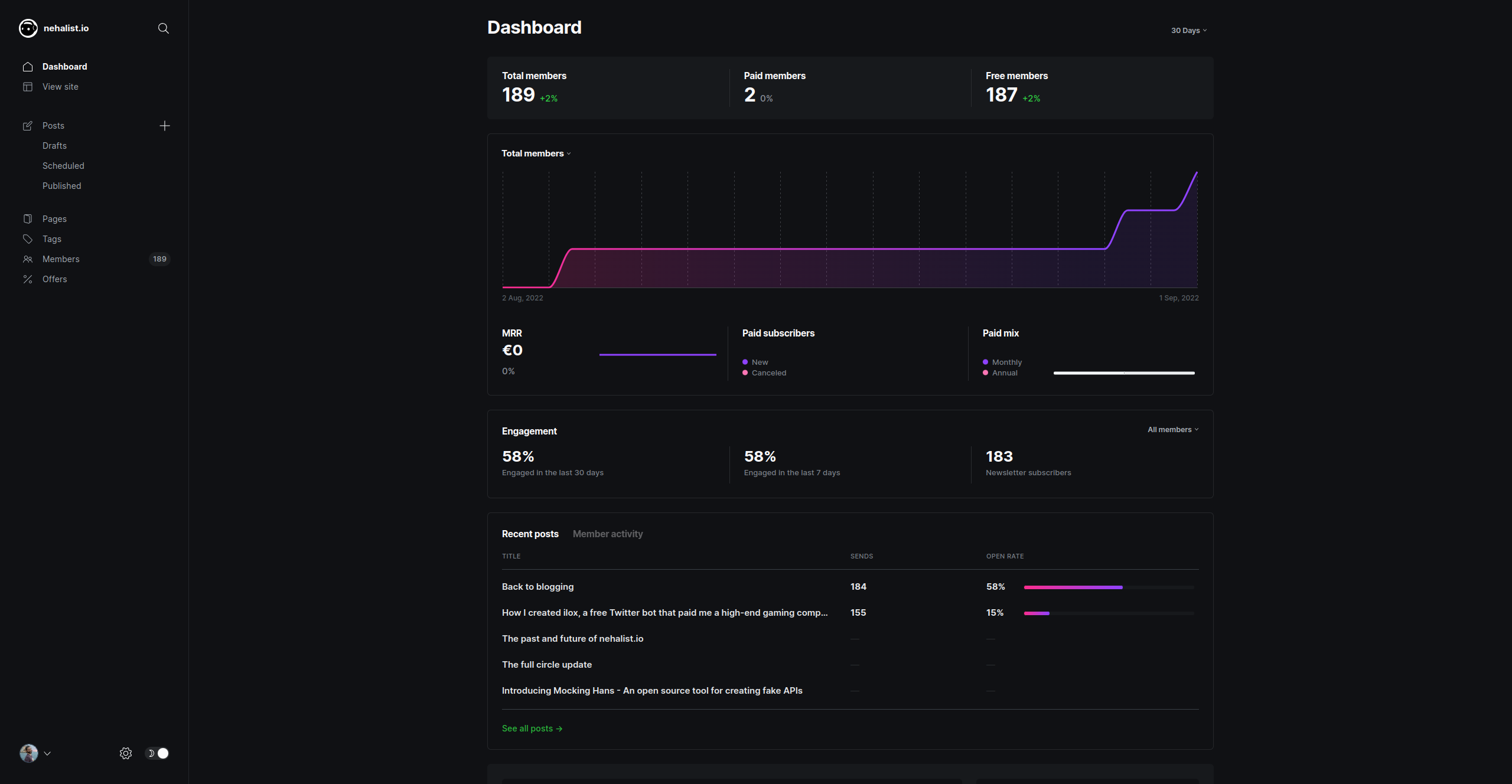
Task: Click the View site layout icon
Action: pos(28,87)
